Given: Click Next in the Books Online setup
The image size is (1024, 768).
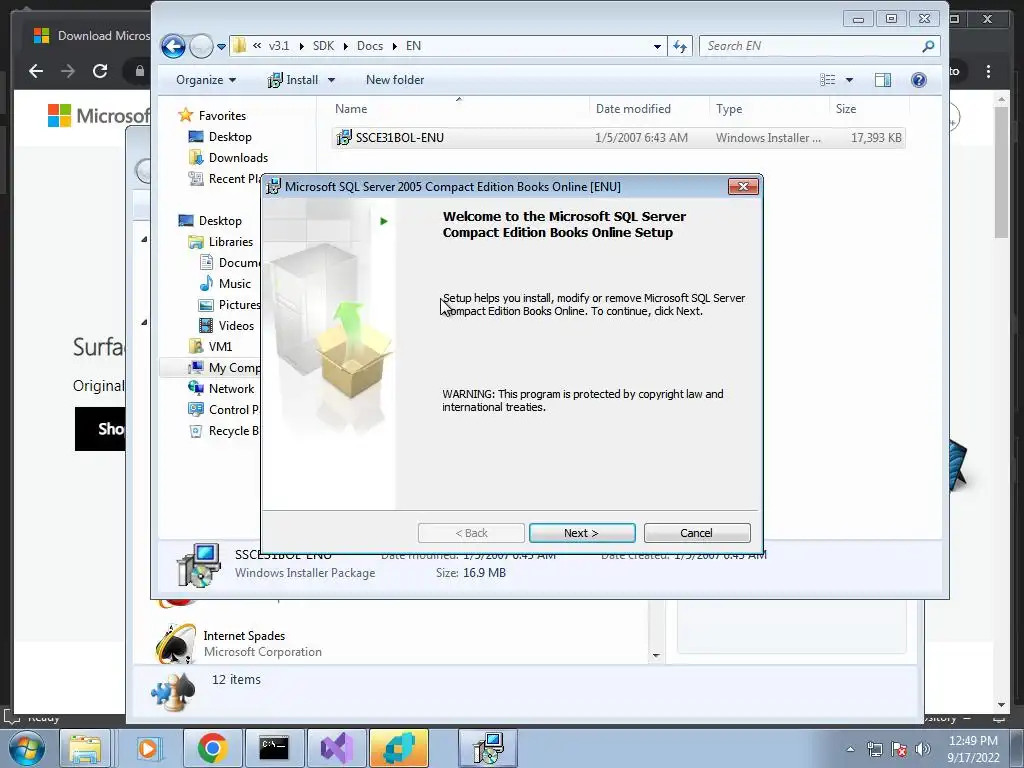Looking at the screenshot, I should (x=582, y=533).
